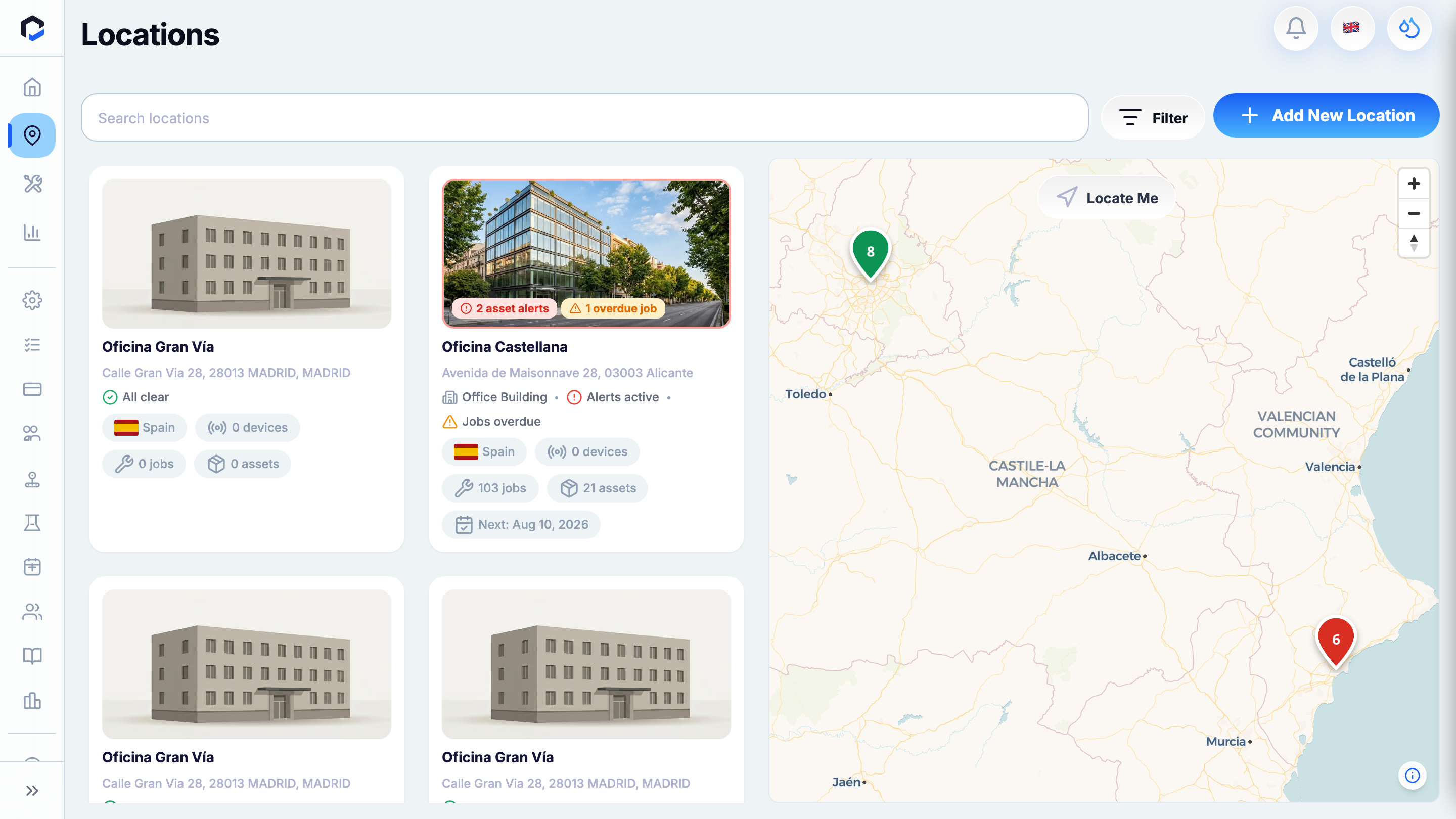Click the Next: Aug 10, 2026 chip
The height and width of the screenshot is (819, 1456).
(x=521, y=525)
